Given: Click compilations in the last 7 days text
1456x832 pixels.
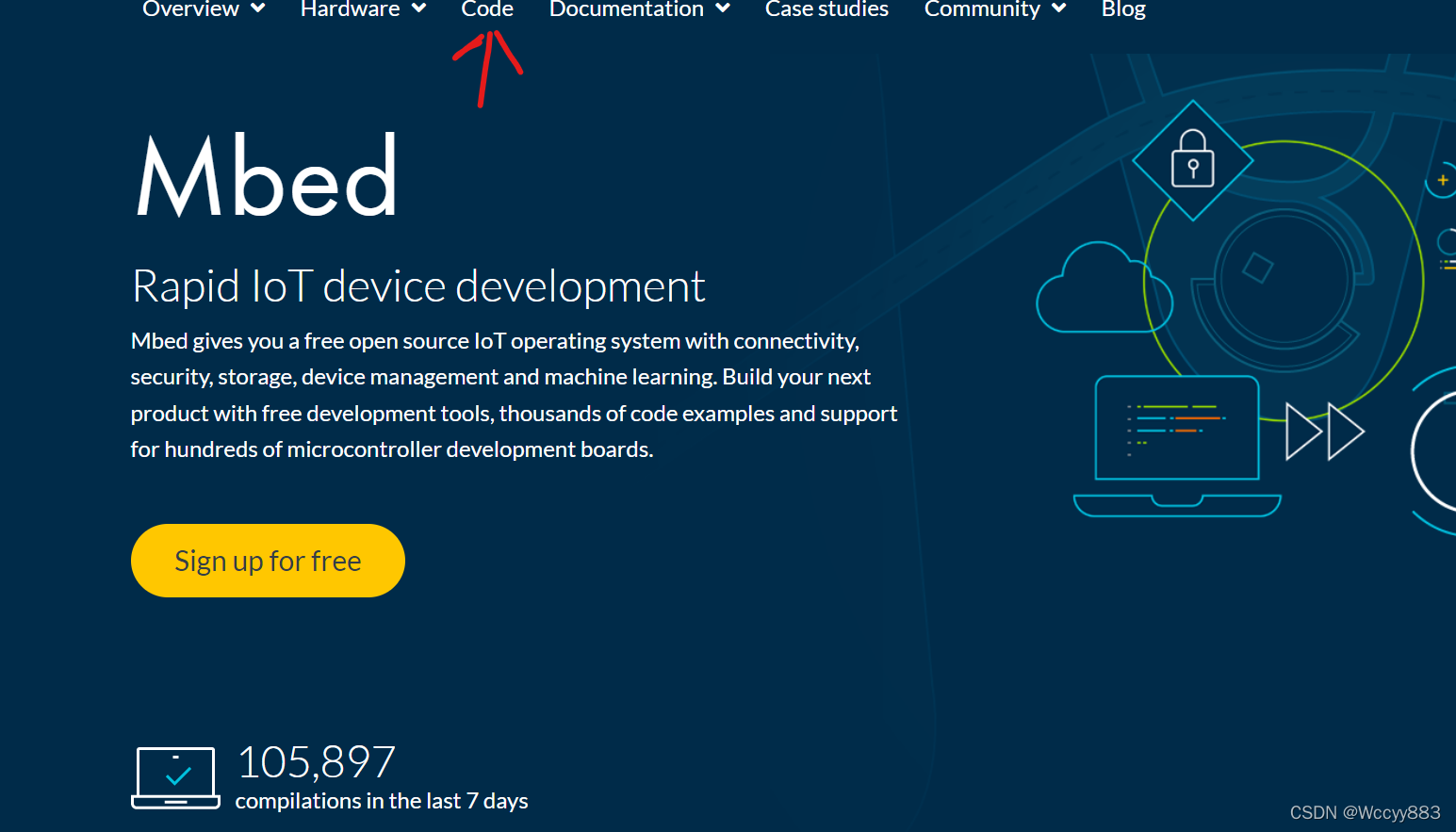Looking at the screenshot, I should click(x=382, y=801).
